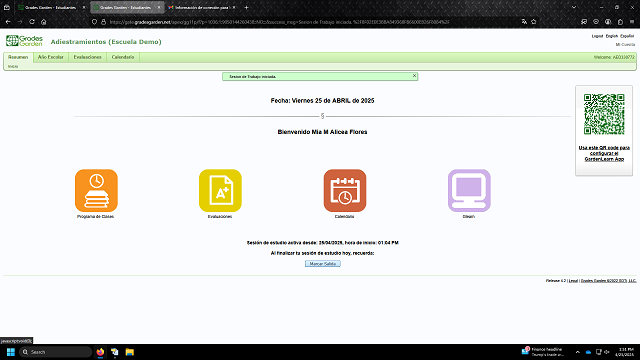Close the active Grades Garden tab

pos(159,7)
